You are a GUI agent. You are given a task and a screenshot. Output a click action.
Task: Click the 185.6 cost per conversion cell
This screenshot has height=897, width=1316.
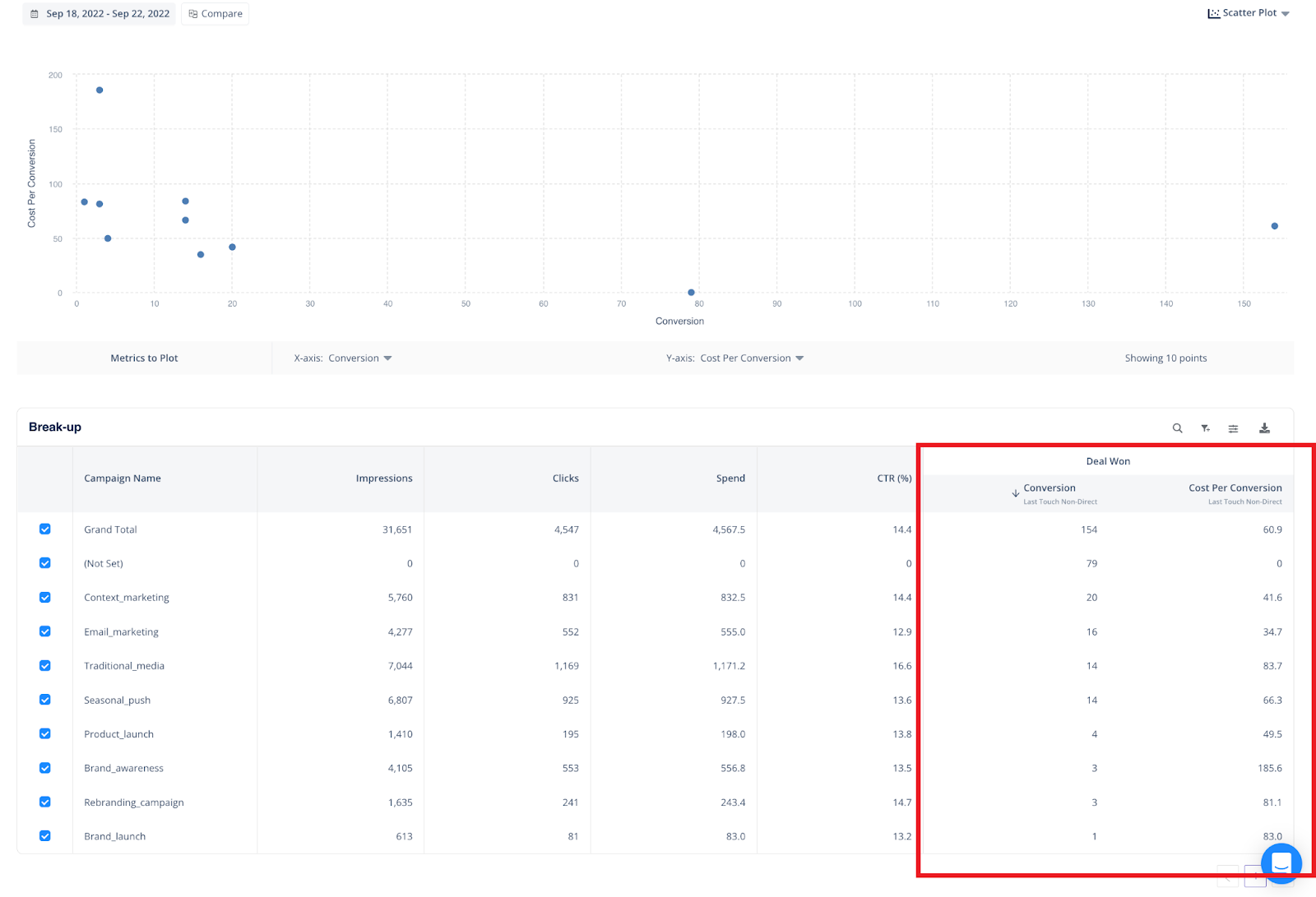pos(1270,768)
